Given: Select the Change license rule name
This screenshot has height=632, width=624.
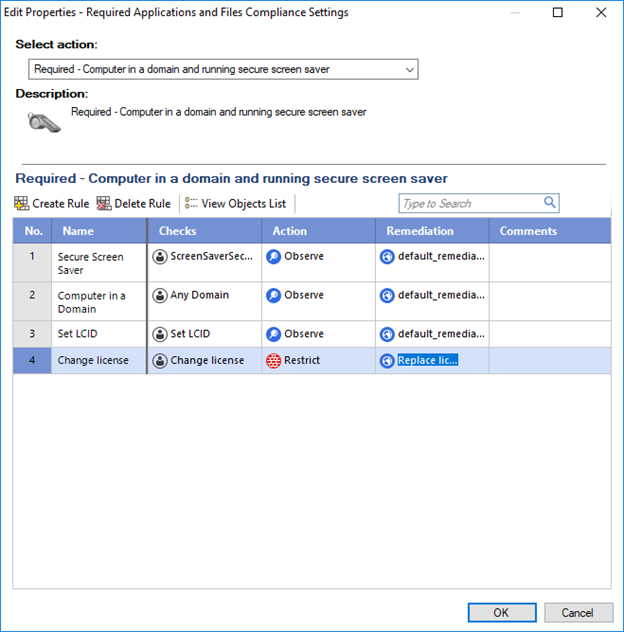Looking at the screenshot, I should click(x=93, y=360).
